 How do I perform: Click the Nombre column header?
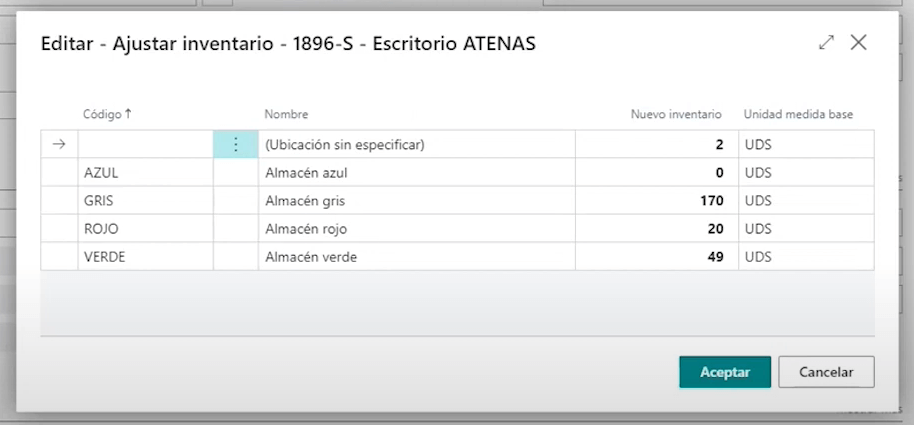click(x=286, y=114)
